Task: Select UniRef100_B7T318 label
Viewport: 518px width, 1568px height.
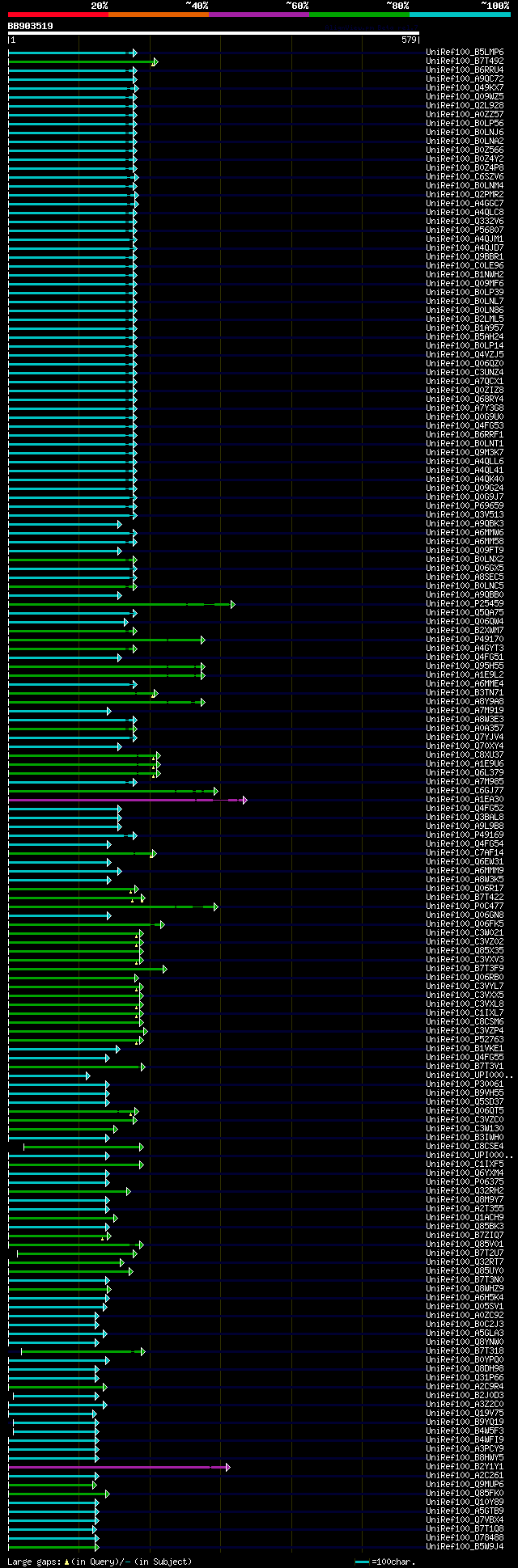Action: tap(465, 1351)
